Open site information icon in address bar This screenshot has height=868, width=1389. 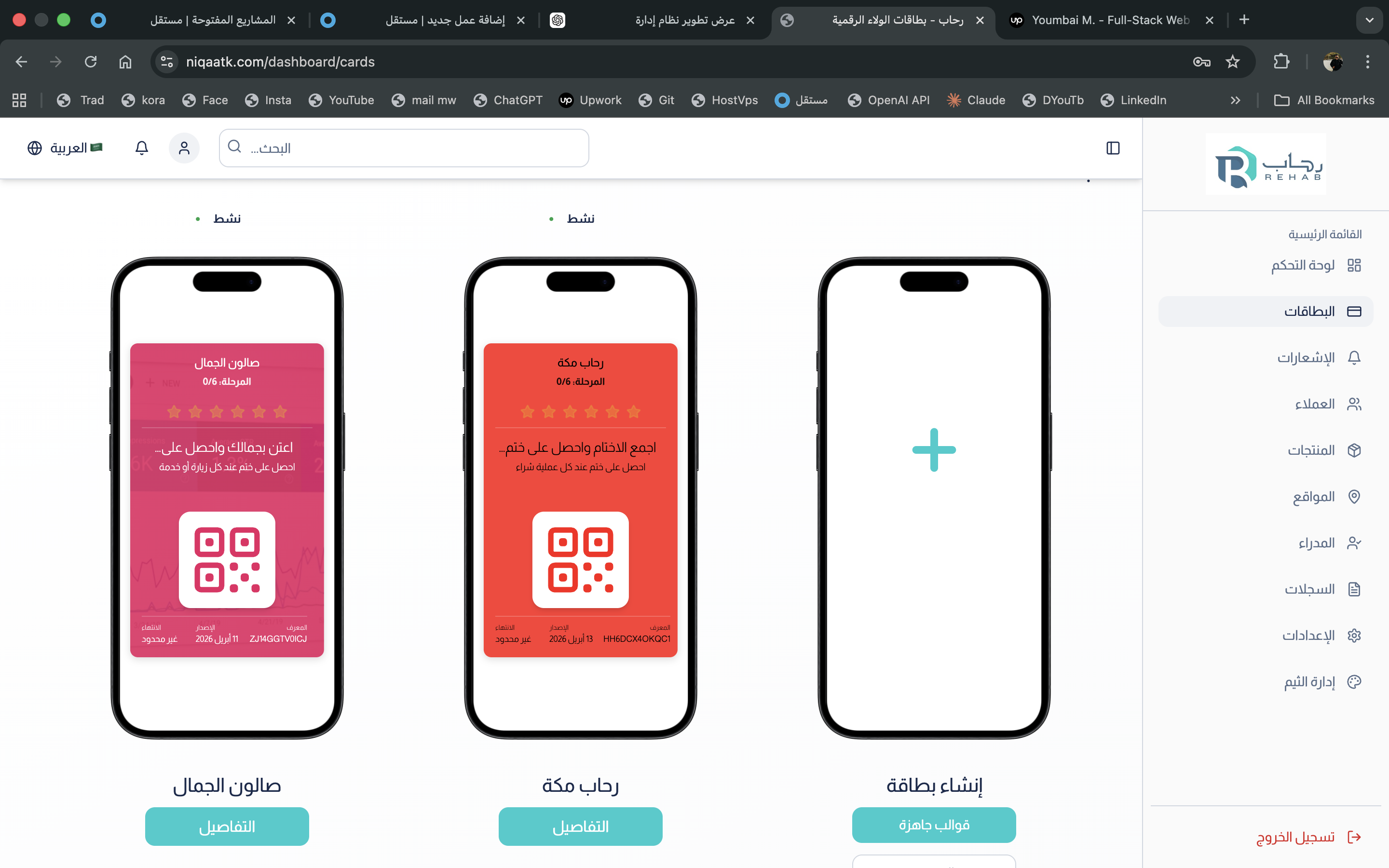[x=166, y=62]
